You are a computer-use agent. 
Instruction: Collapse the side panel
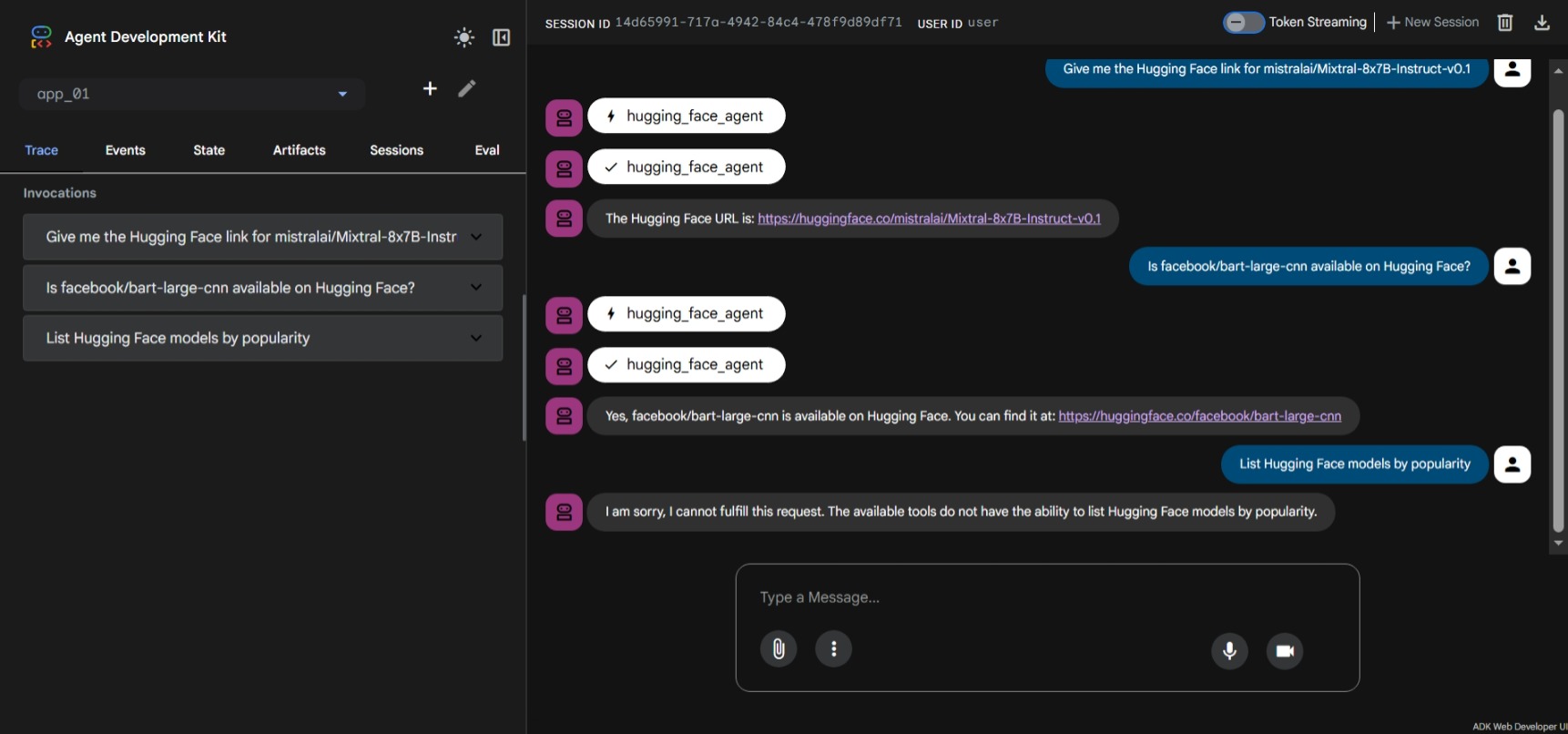pos(501,37)
